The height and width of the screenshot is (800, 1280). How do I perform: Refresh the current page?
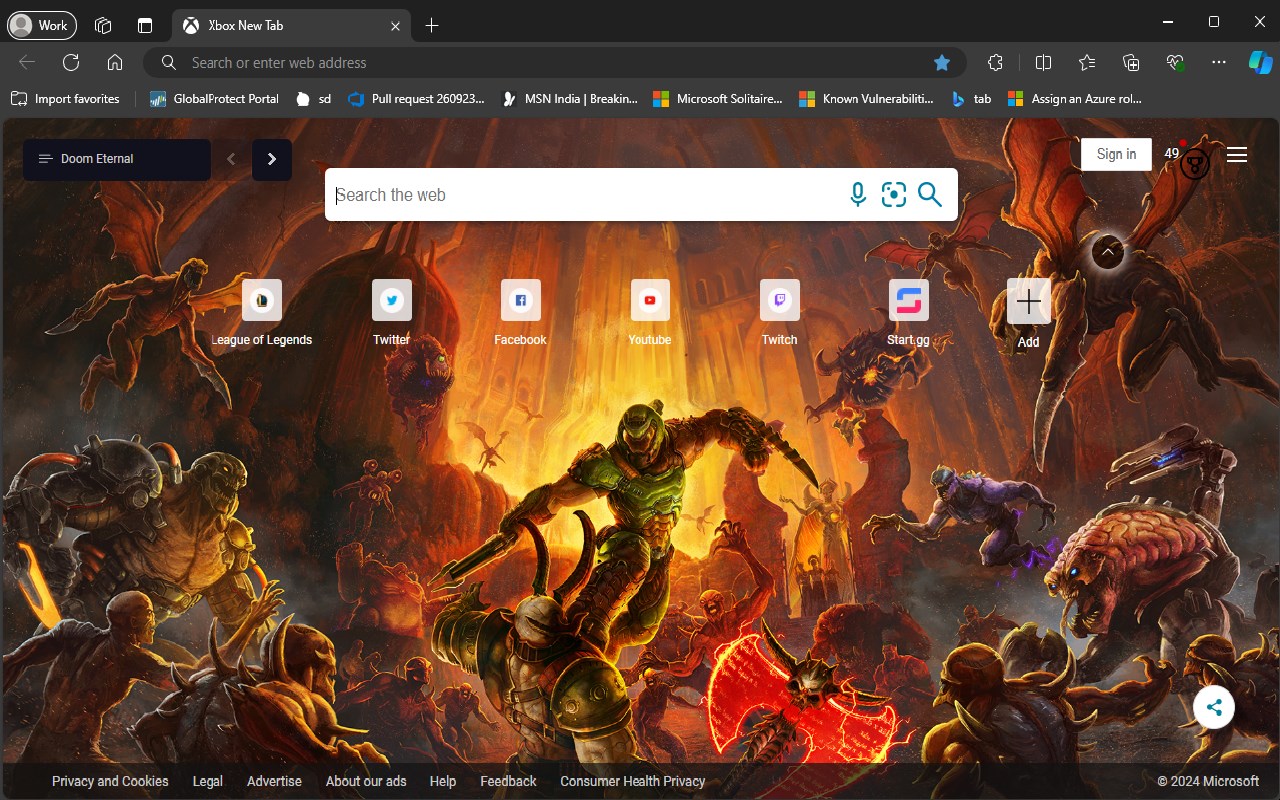point(71,62)
